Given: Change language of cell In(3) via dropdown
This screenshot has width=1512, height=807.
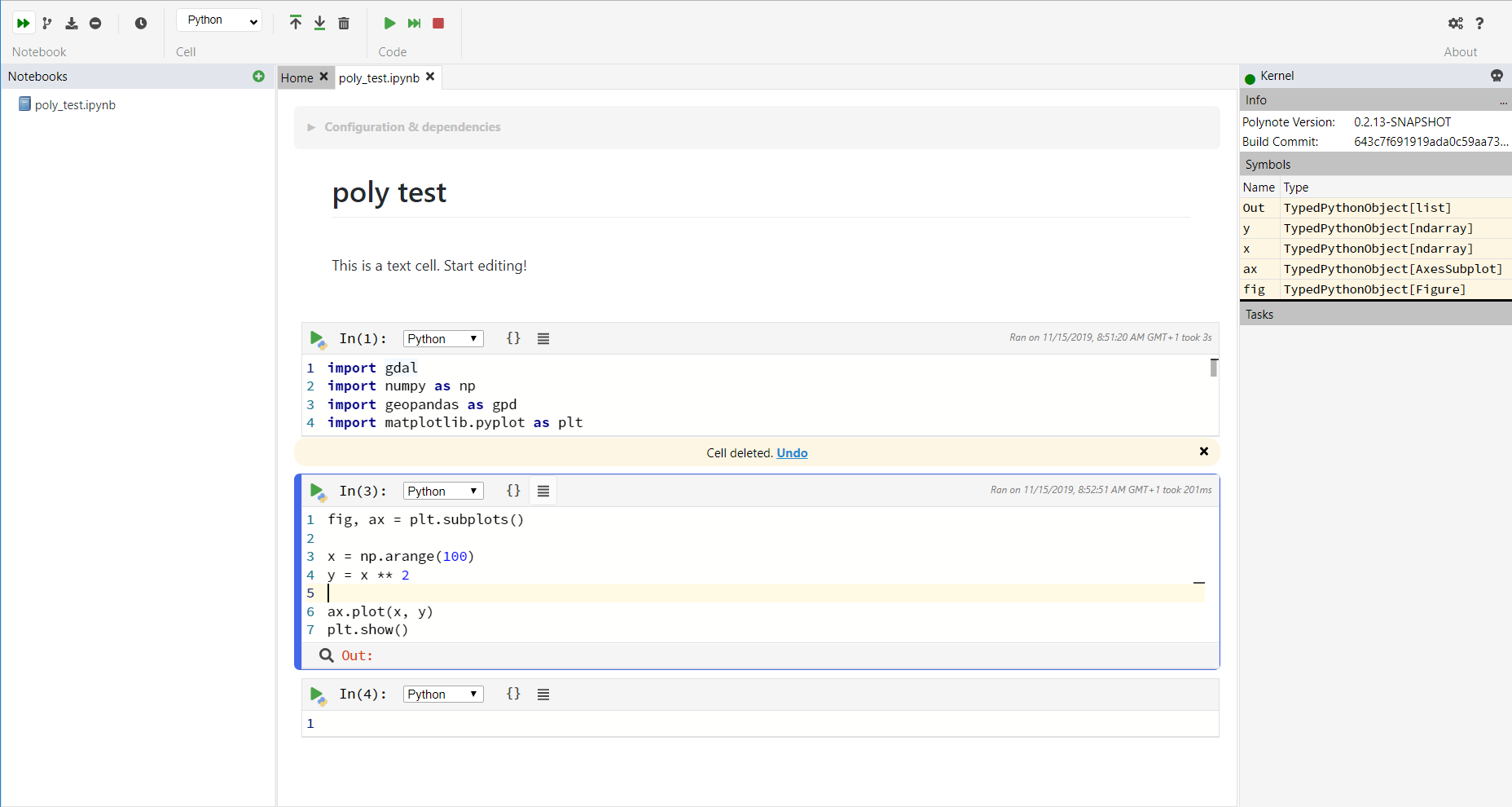Looking at the screenshot, I should point(442,490).
